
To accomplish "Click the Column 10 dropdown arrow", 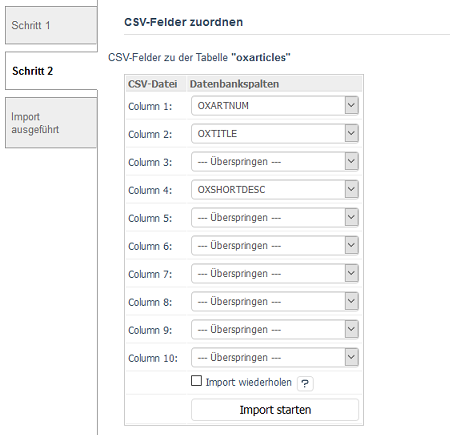I will [x=351, y=357].
